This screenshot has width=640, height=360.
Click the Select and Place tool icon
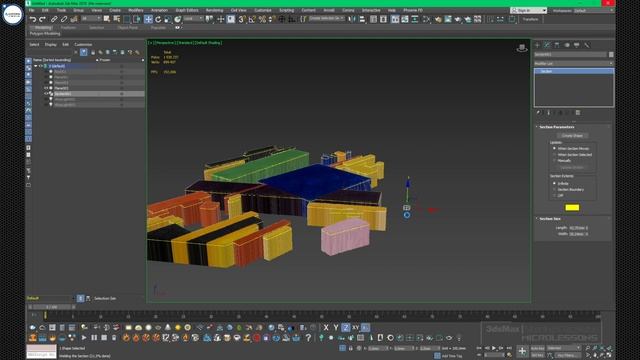click(x=178, y=19)
